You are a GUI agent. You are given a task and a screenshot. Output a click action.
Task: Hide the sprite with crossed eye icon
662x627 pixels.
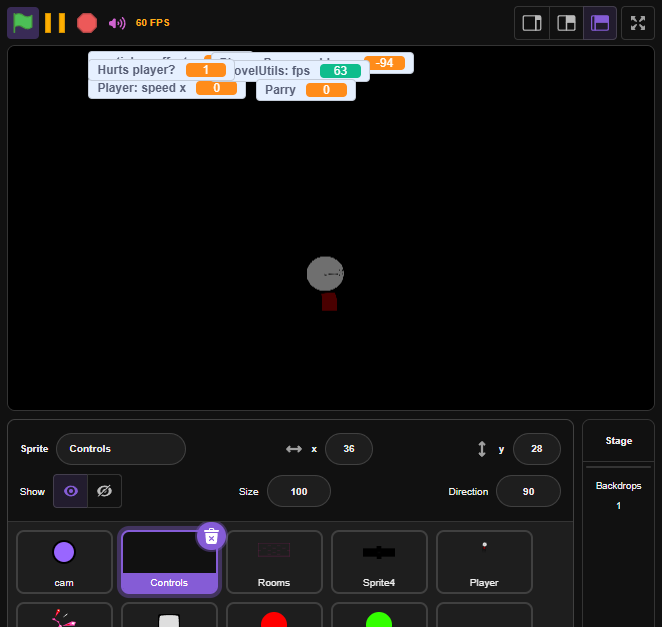pyautogui.click(x=104, y=491)
